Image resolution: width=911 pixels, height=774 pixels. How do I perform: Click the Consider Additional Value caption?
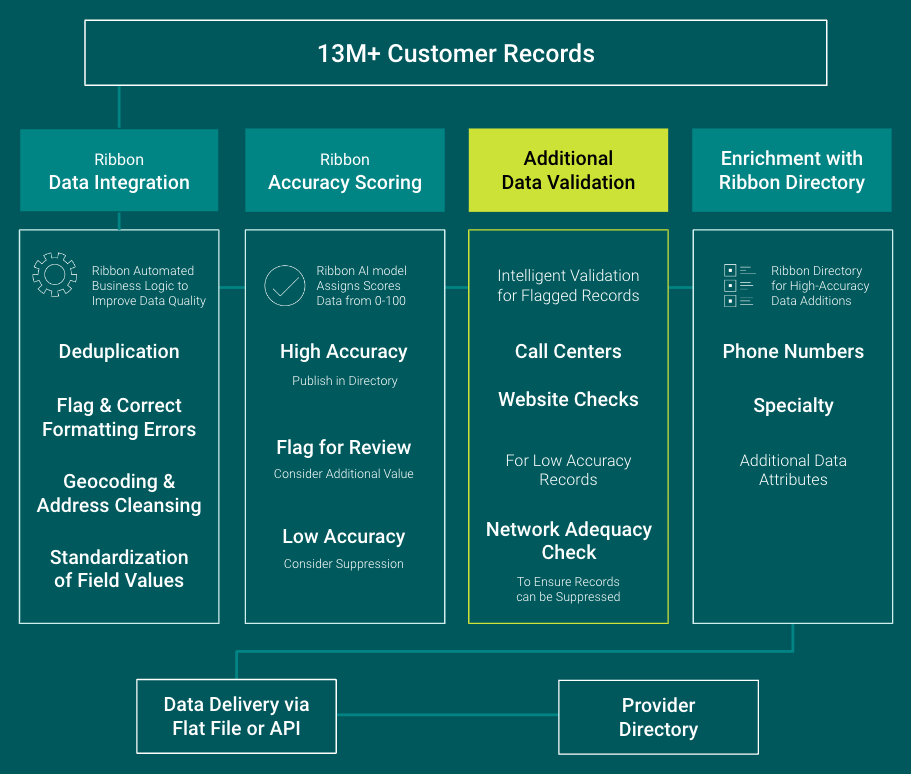344,474
